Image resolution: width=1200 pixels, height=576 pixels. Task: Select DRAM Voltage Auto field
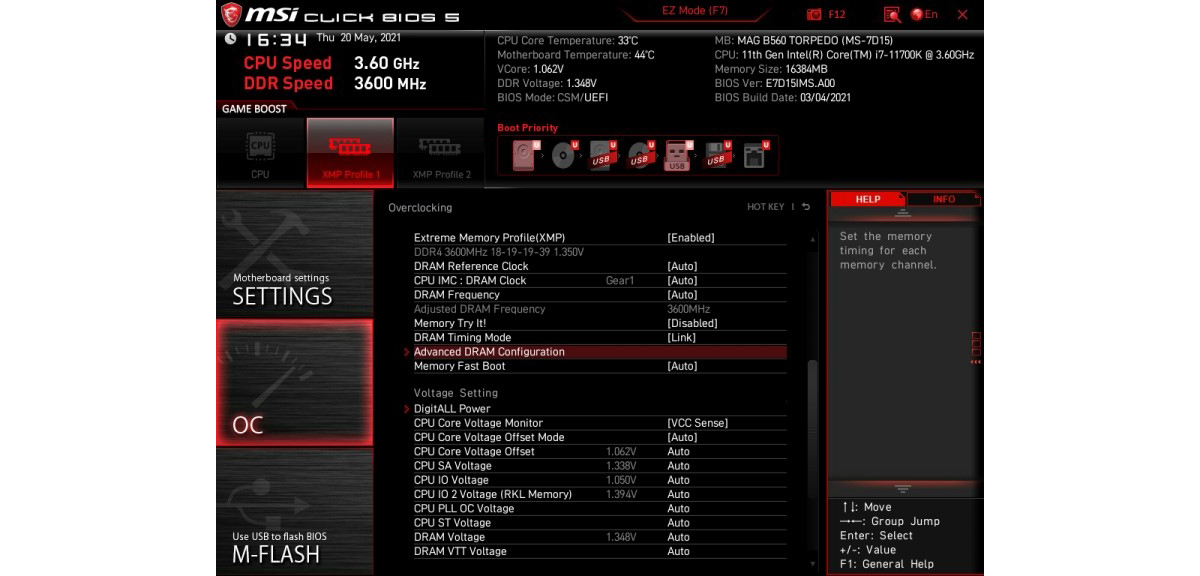678,537
